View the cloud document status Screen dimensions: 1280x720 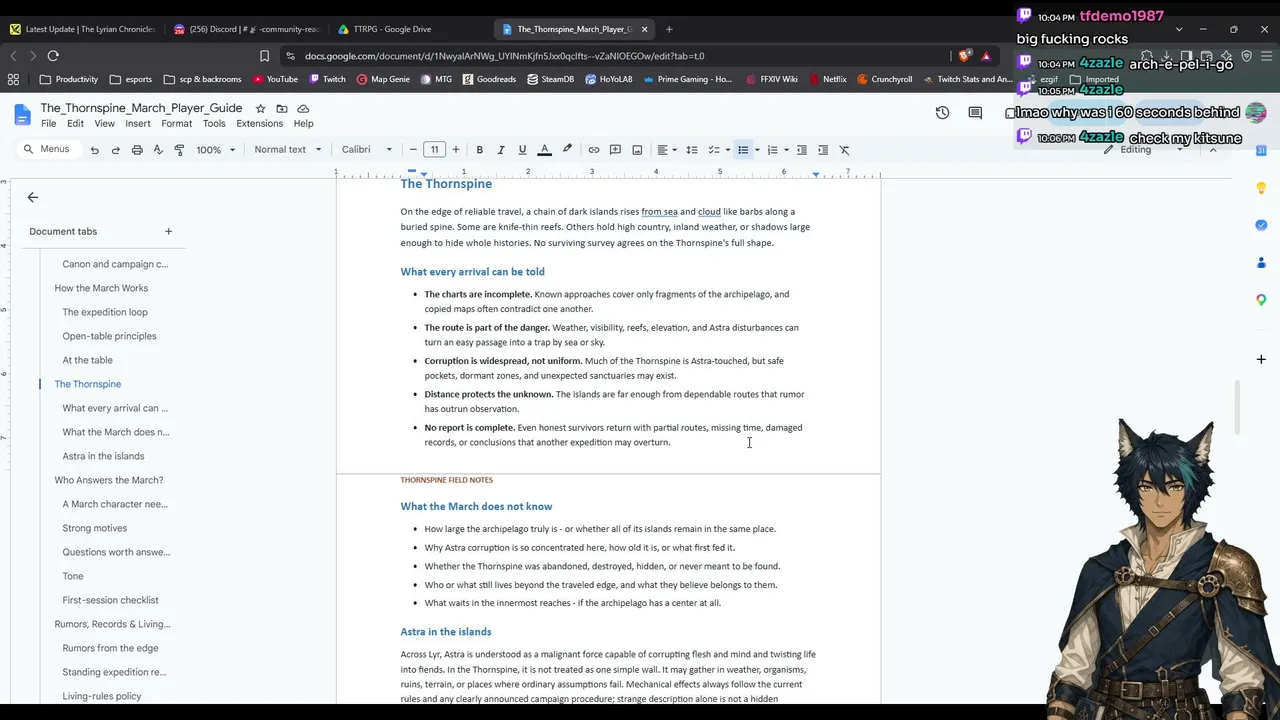[303, 108]
